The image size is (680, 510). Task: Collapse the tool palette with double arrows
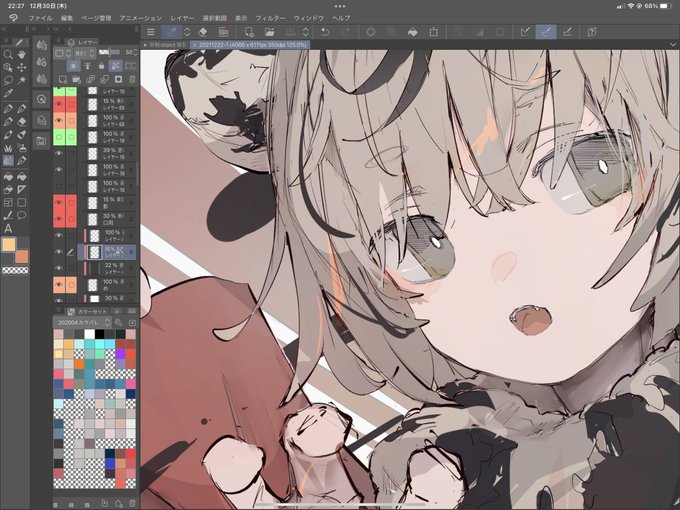[4, 29]
